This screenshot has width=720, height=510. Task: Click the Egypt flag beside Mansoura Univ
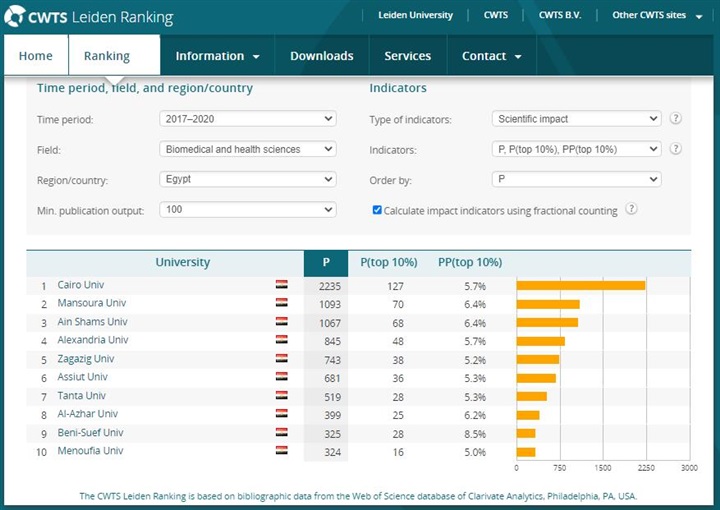282,303
